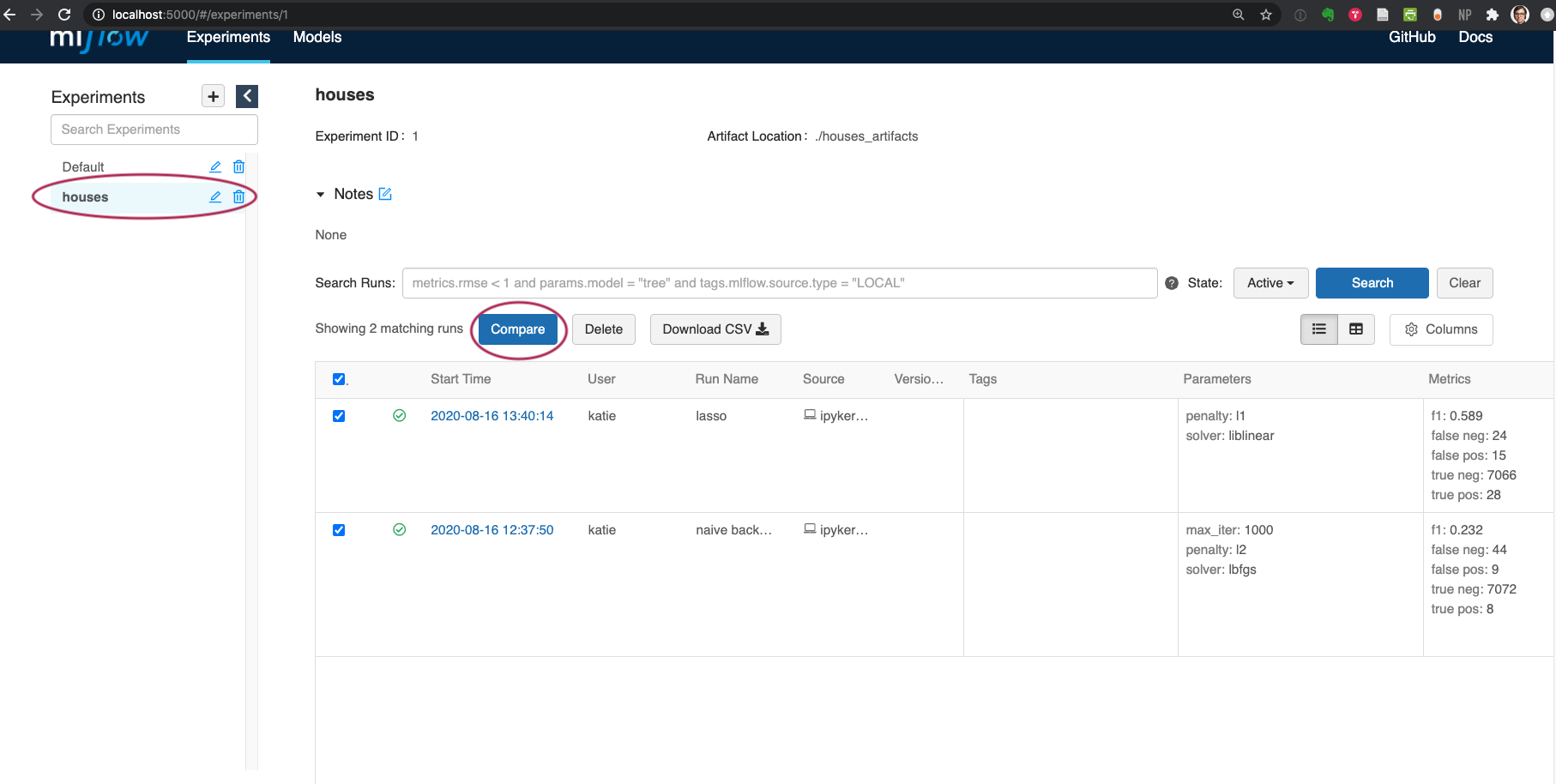Delete the Default experiment trash icon
The height and width of the screenshot is (784, 1556).
239,166
